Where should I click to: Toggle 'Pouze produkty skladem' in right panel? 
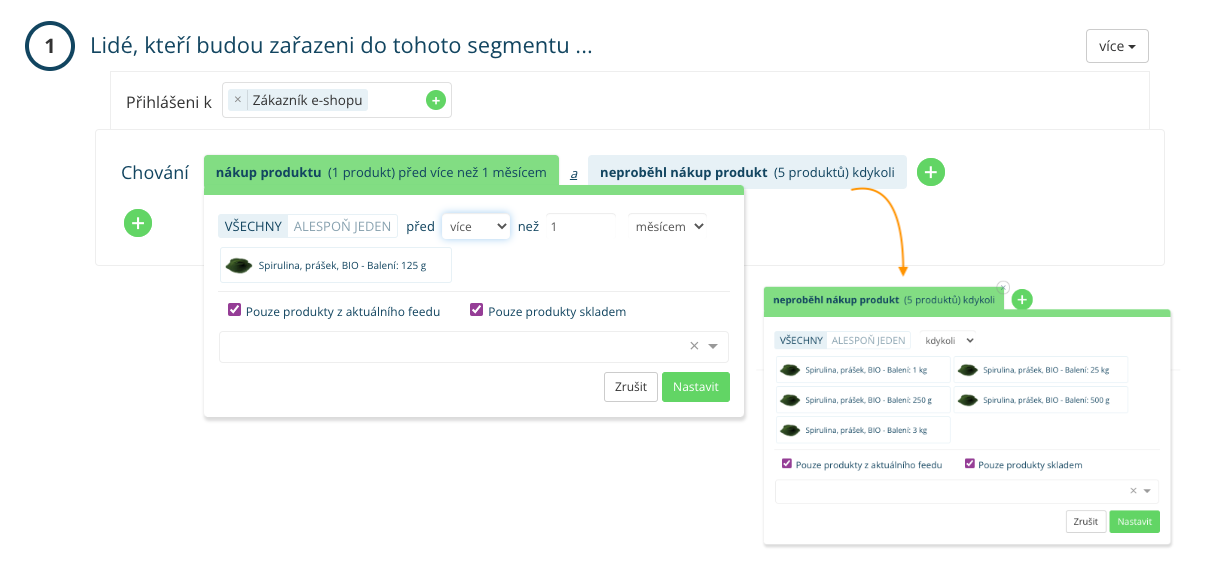point(969,464)
